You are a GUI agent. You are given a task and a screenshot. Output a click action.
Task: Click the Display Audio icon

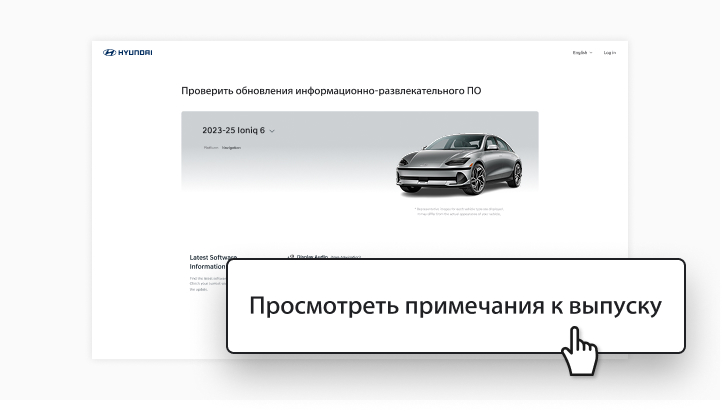tap(291, 256)
